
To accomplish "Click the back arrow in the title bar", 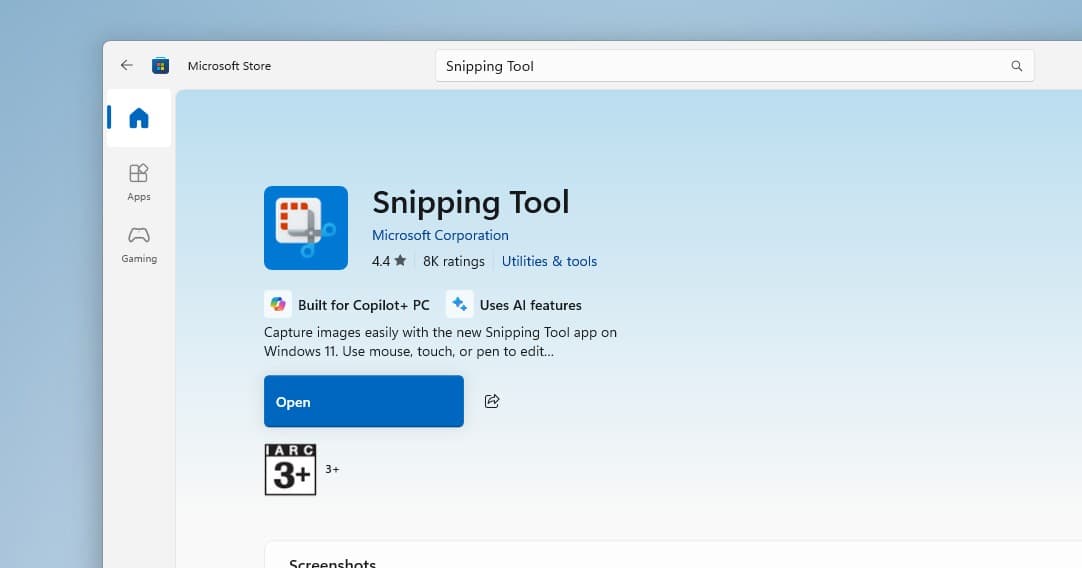I will coord(126,66).
